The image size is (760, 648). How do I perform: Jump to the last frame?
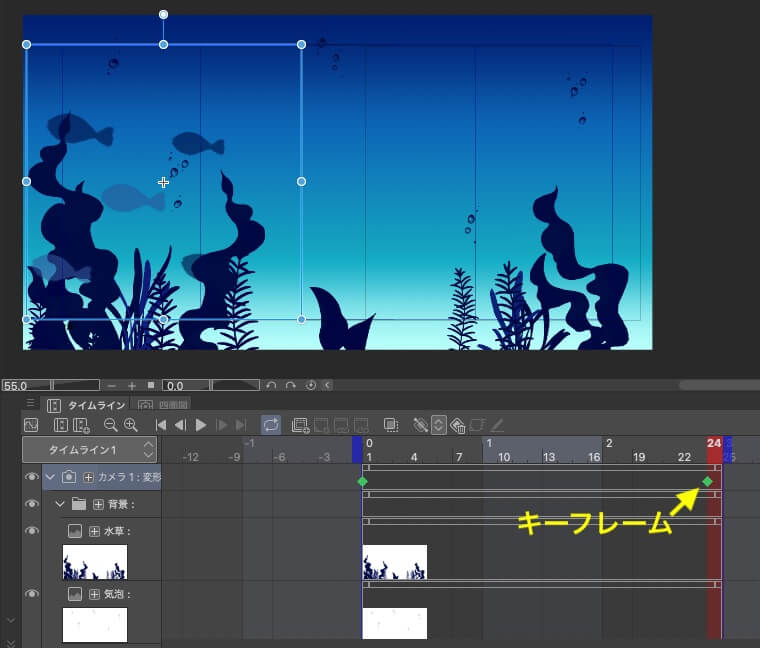(x=241, y=425)
